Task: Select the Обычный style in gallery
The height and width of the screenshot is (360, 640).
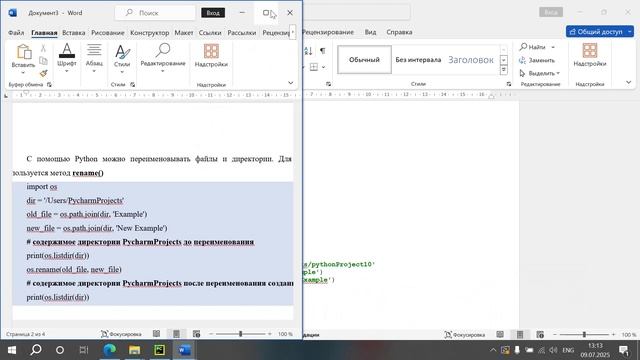Action: [x=364, y=60]
